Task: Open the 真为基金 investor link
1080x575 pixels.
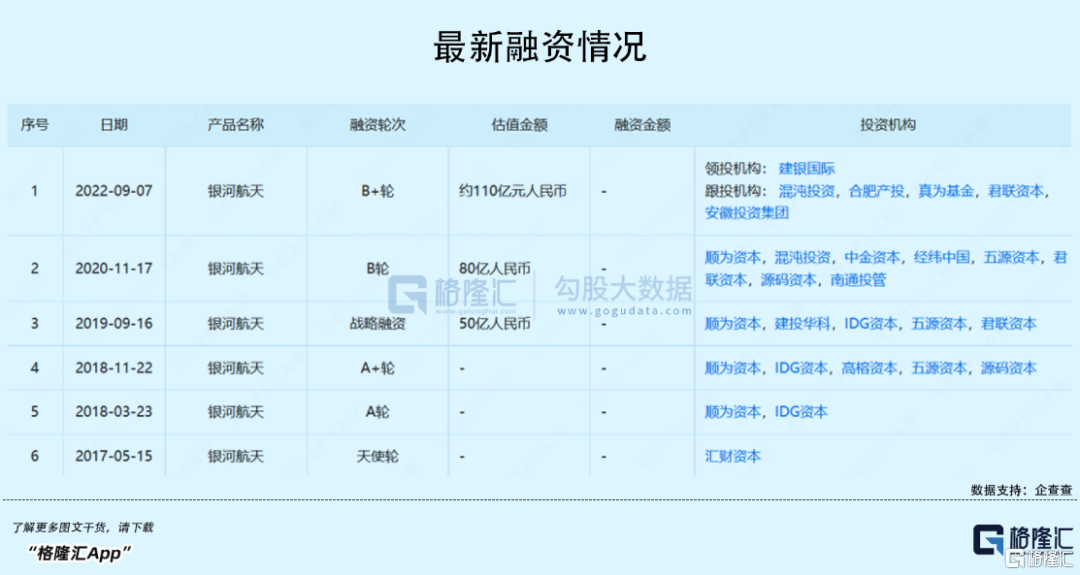Action: 946,191
